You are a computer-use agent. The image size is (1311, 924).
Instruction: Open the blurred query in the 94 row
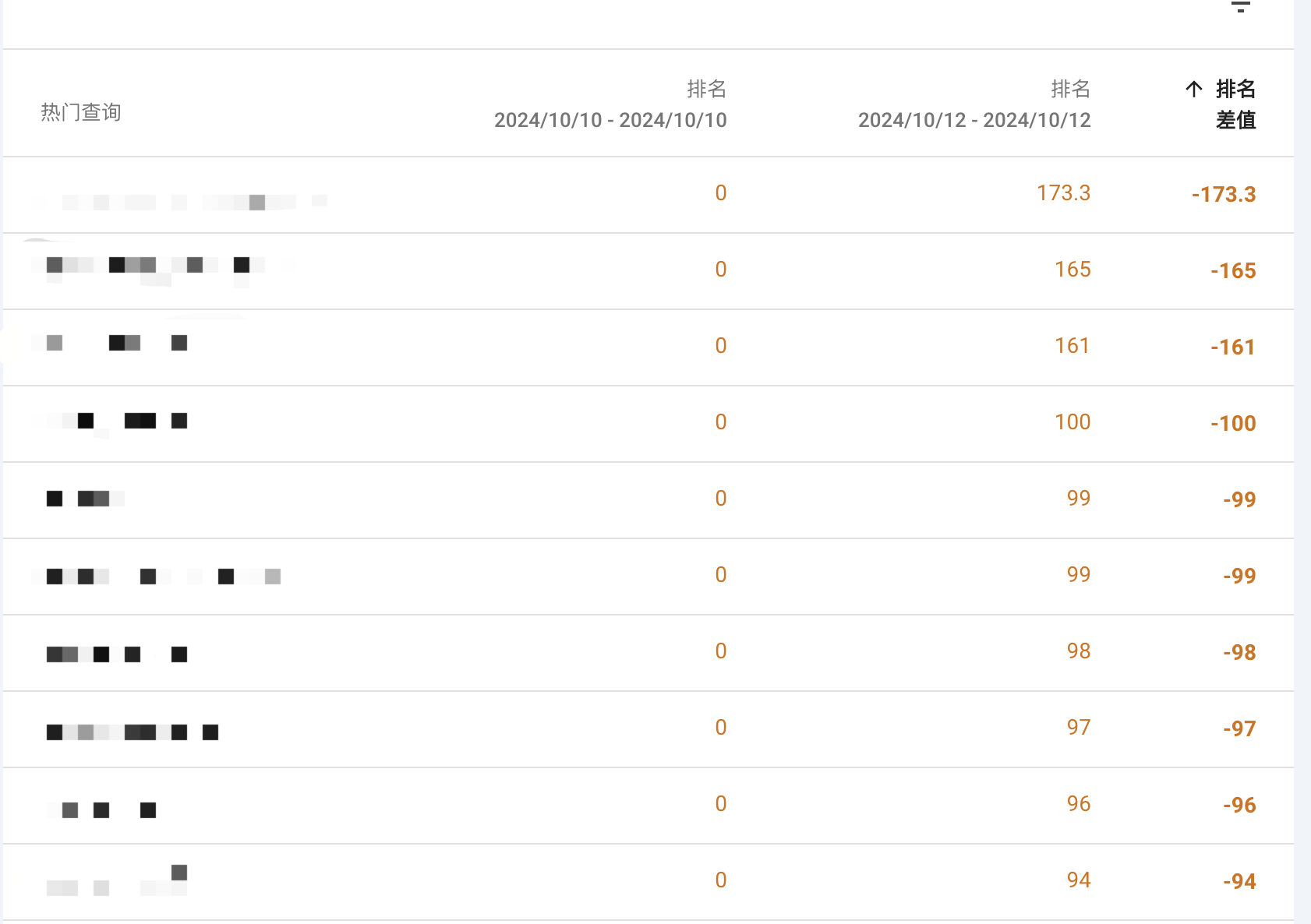tap(117, 880)
